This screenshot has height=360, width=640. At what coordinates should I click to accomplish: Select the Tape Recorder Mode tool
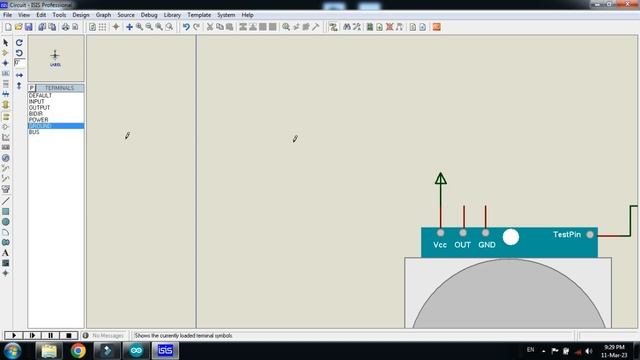5,147
